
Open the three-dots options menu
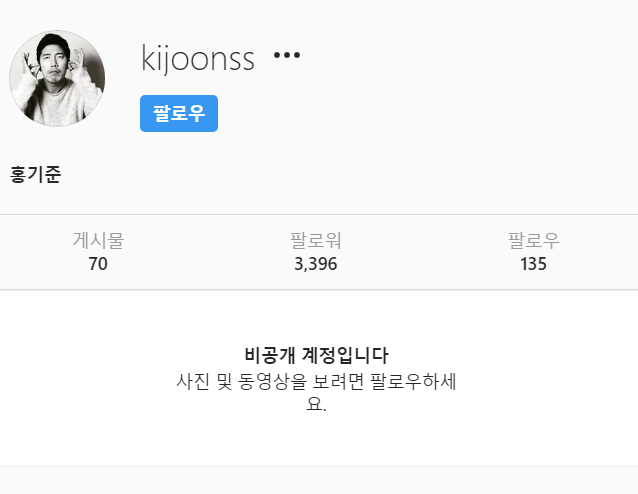tap(287, 55)
